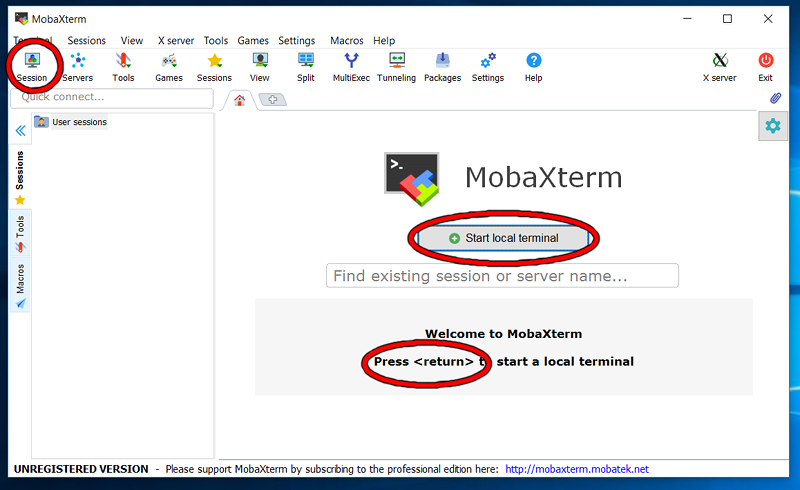
Task: Open the Tools toolbar icon
Action: [x=123, y=67]
